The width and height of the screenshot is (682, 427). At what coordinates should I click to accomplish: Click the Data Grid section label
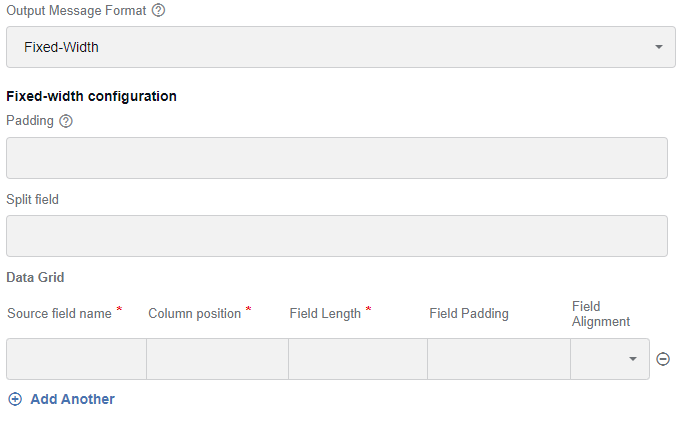(35, 277)
